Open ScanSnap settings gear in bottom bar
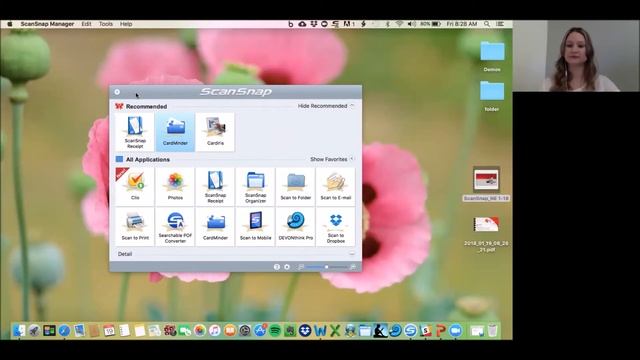Viewport: 640px width, 360px height. [287, 267]
